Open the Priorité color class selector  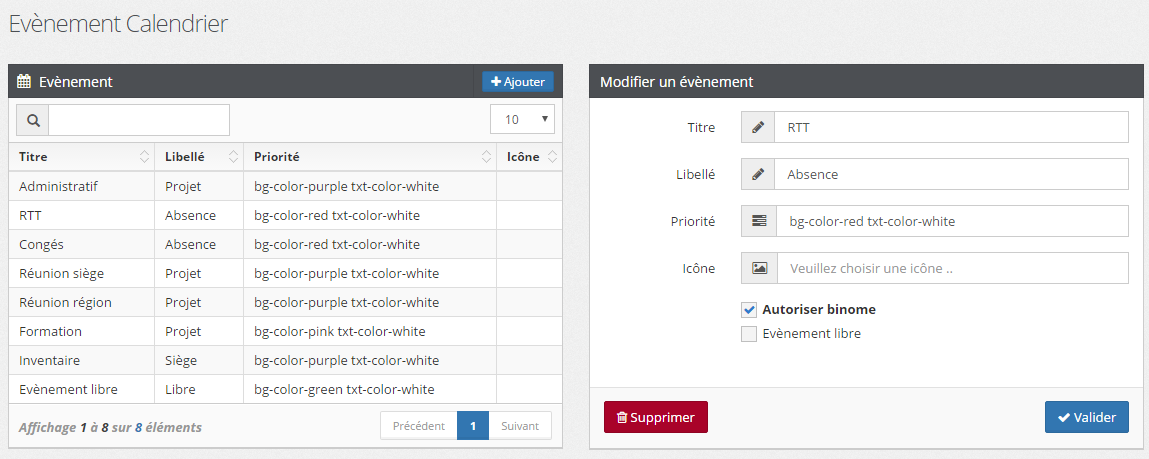coord(950,221)
